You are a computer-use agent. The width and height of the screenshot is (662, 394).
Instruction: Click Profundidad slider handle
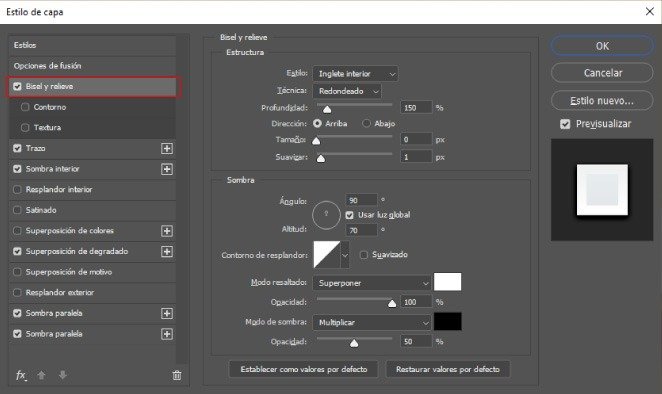(x=327, y=109)
